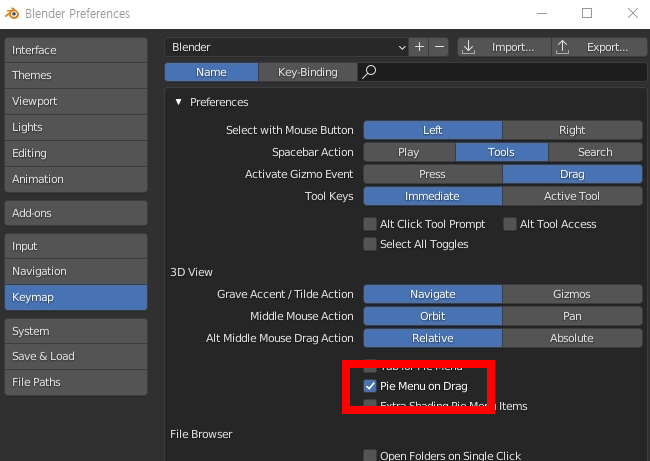Set Spacebar Action to Play
650x461 pixels.
409,152
